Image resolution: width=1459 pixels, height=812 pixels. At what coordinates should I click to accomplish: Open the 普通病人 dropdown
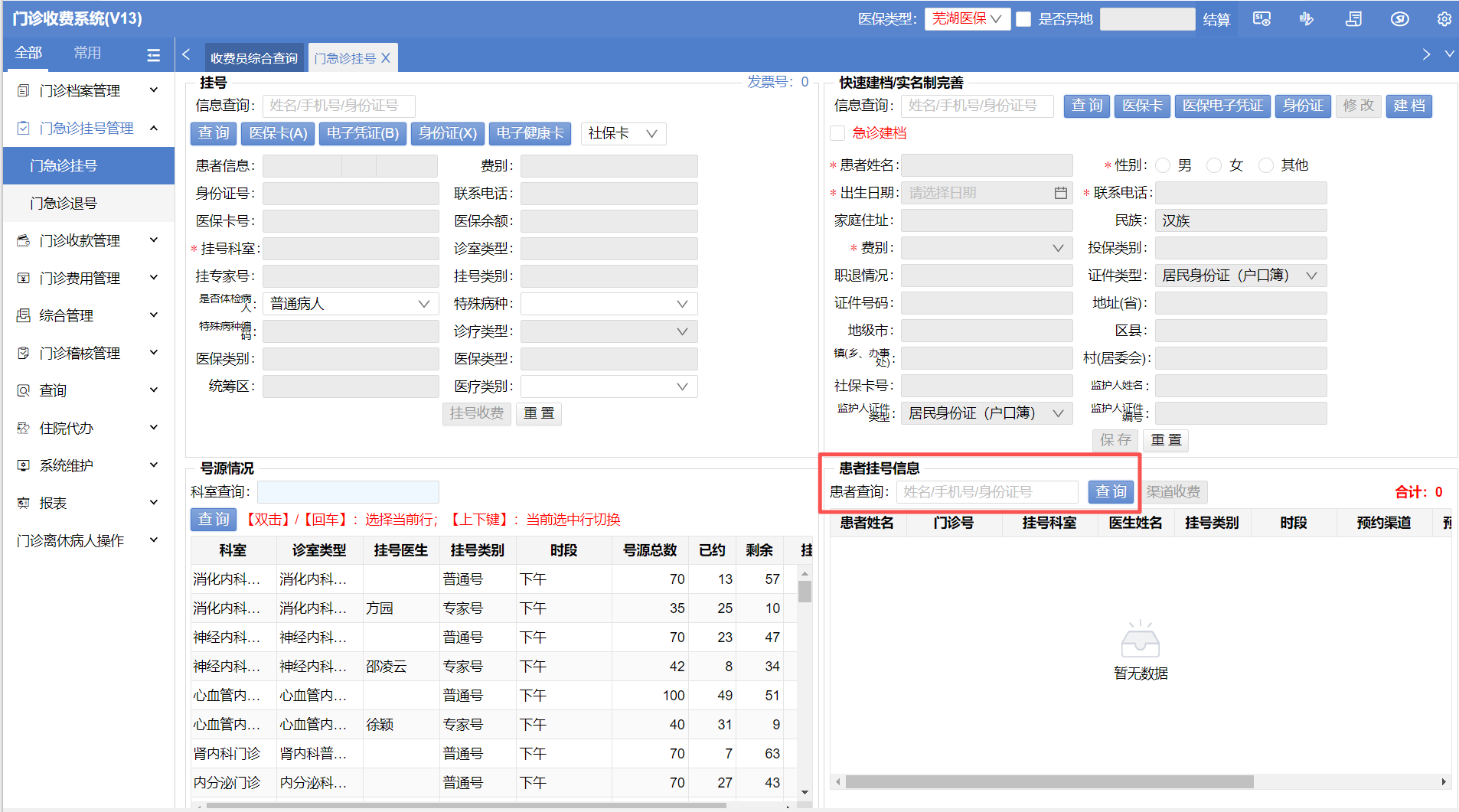coord(351,304)
